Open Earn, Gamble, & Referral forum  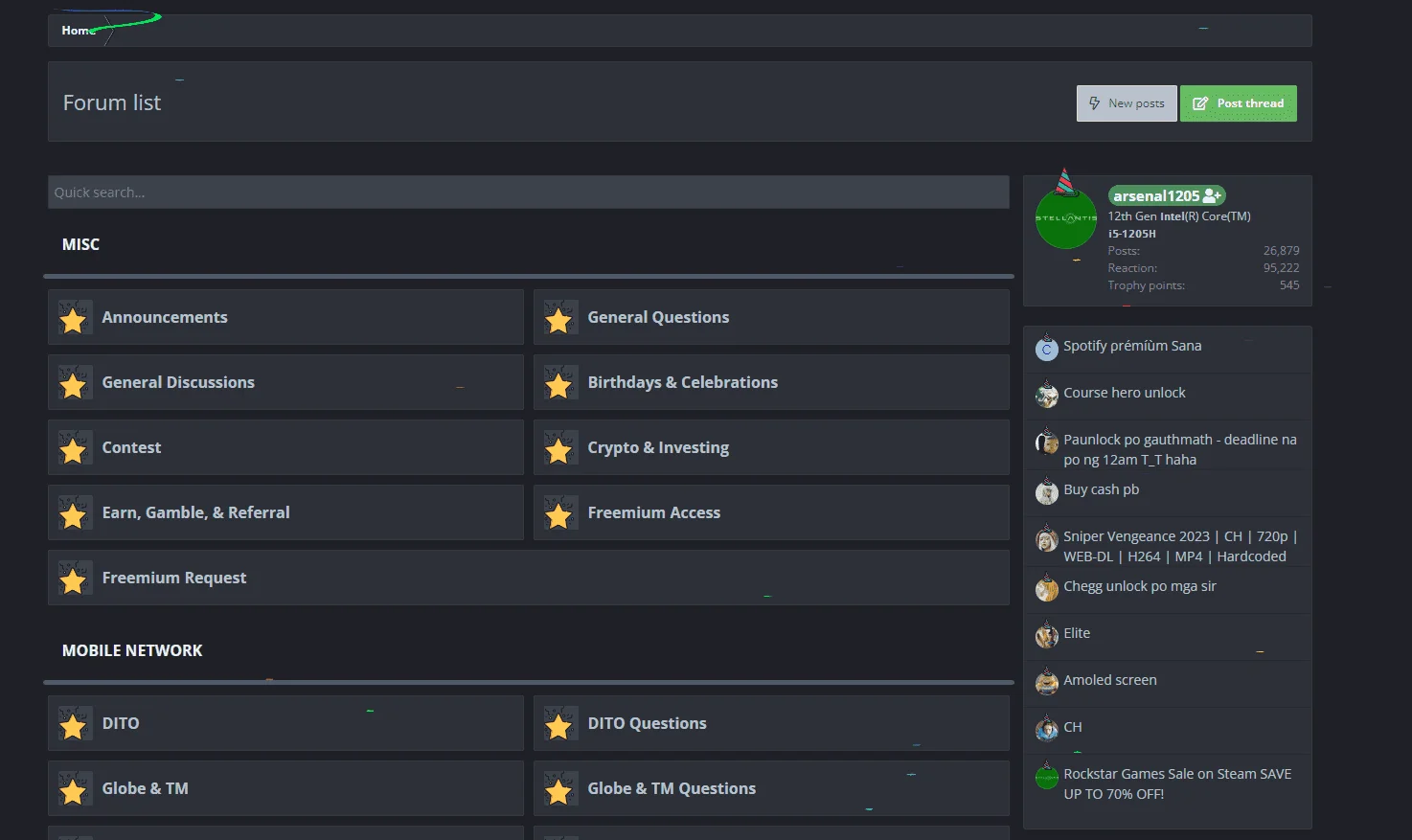click(x=195, y=512)
